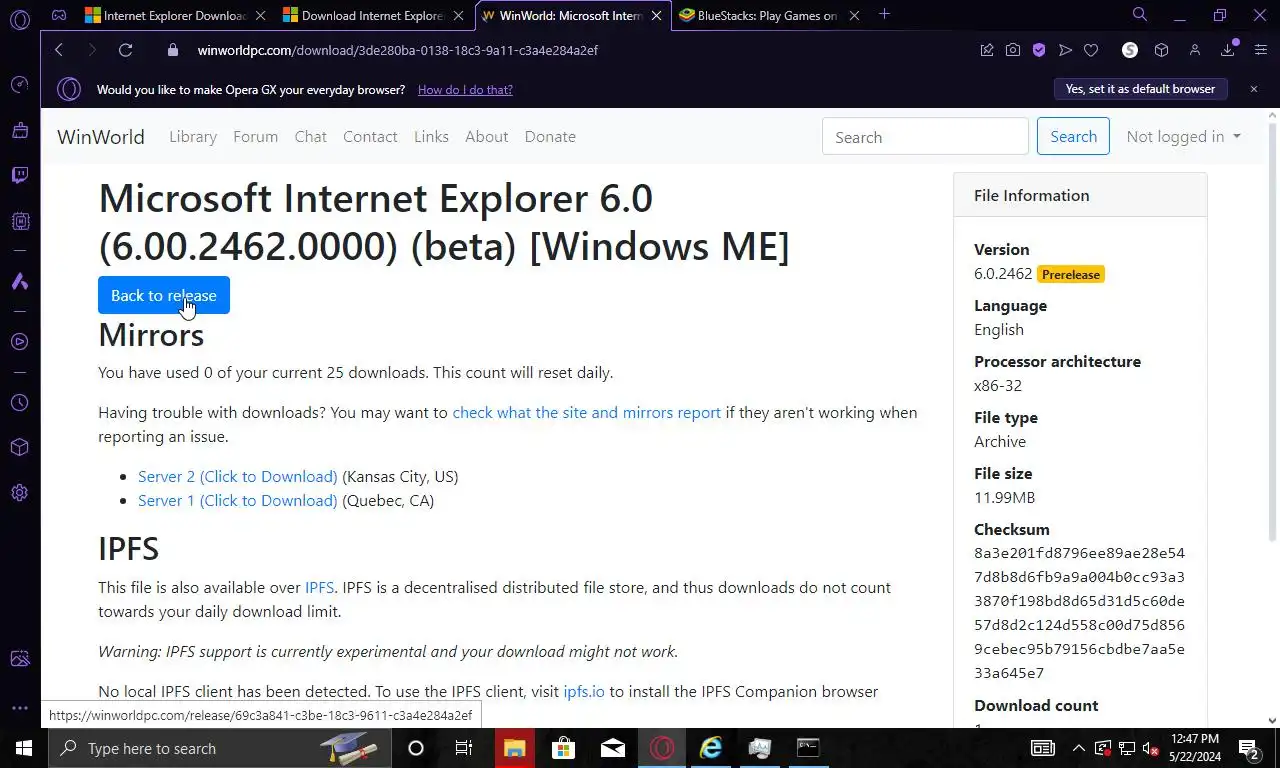Click the blue-outlined Search button
Viewport: 1280px width, 768px height.
tap(1073, 137)
